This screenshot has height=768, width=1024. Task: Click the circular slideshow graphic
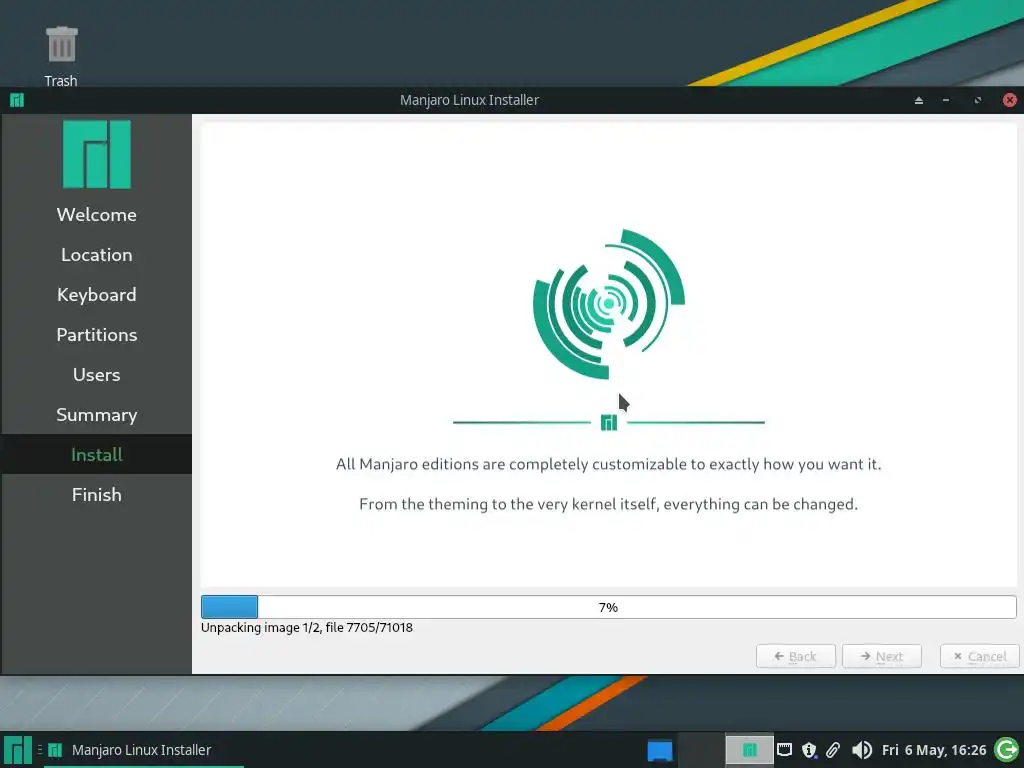[x=609, y=304]
